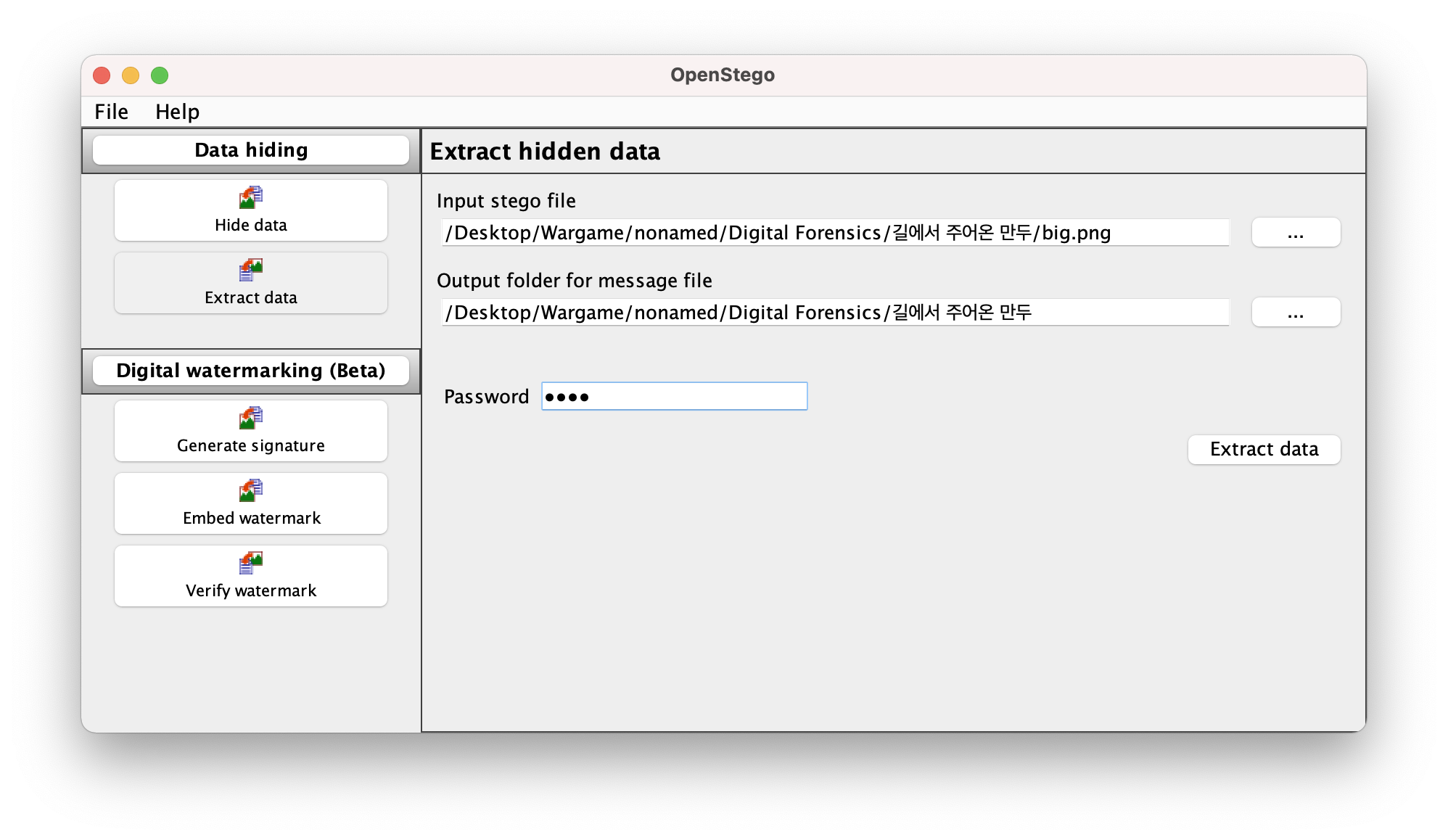Screen dimensions: 1448x840
Task: Browse for input stego file
Action: pos(1296,233)
